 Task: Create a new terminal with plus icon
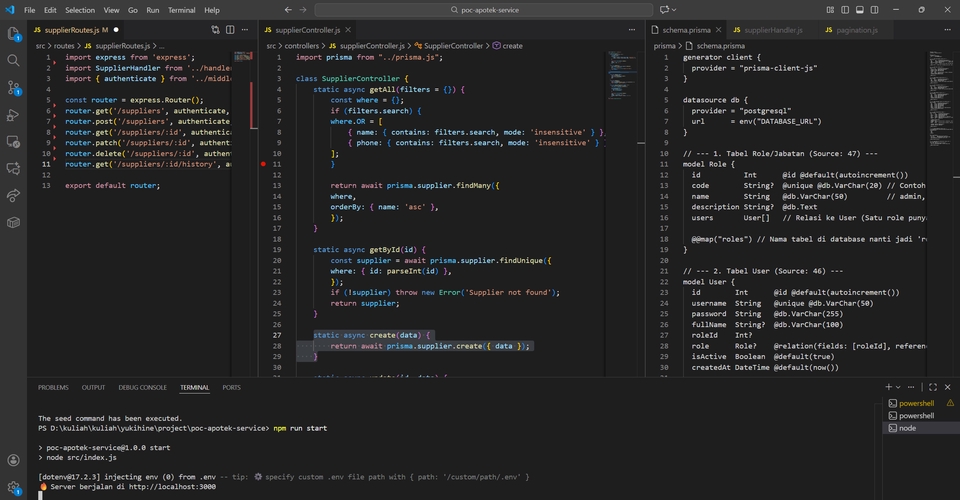(888, 387)
